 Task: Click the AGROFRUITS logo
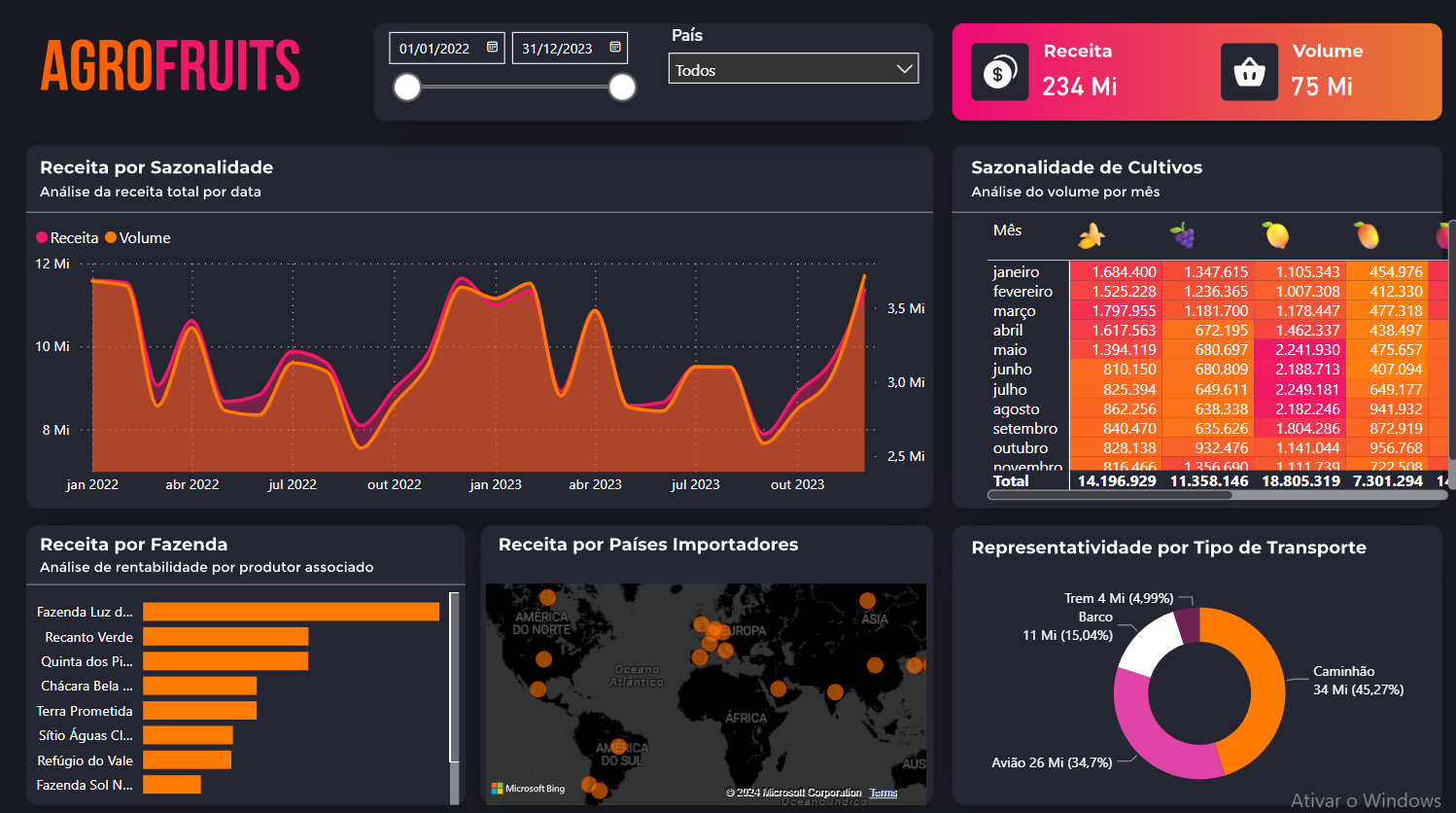click(x=170, y=65)
